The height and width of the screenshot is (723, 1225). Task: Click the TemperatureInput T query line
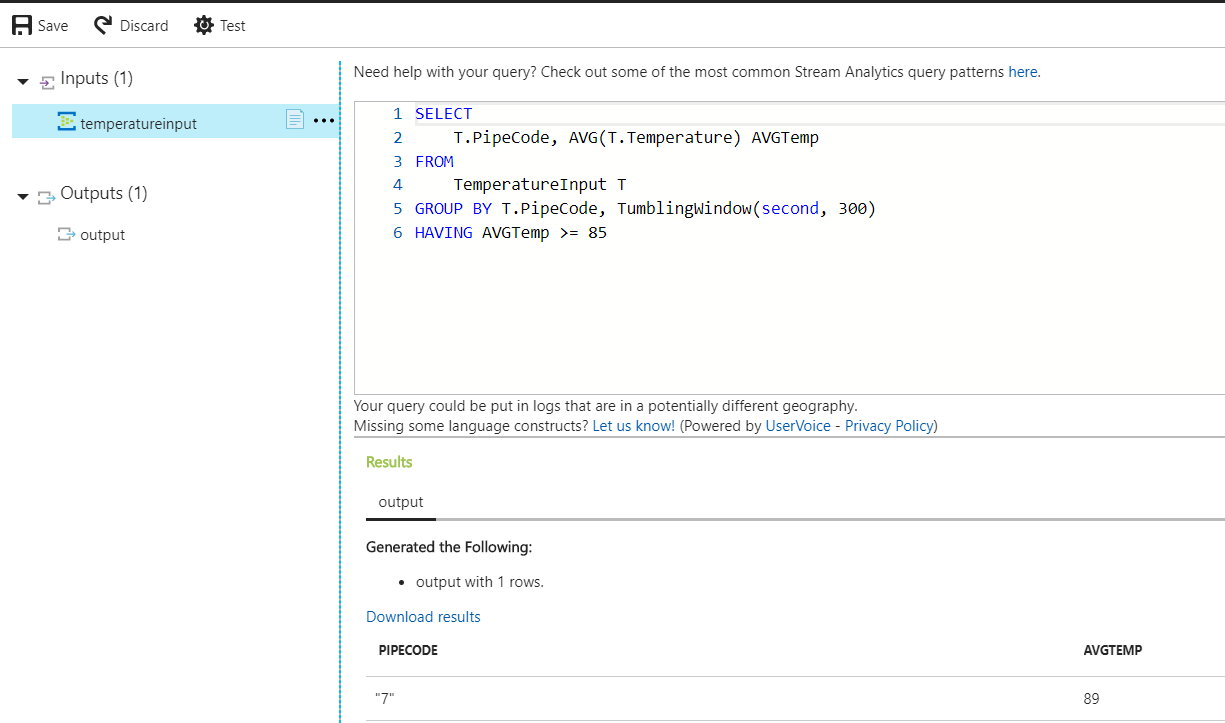[x=540, y=185]
